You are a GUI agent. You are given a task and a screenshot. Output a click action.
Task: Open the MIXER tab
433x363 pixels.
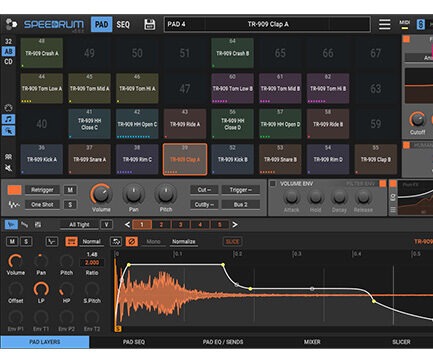pyautogui.click(x=312, y=342)
